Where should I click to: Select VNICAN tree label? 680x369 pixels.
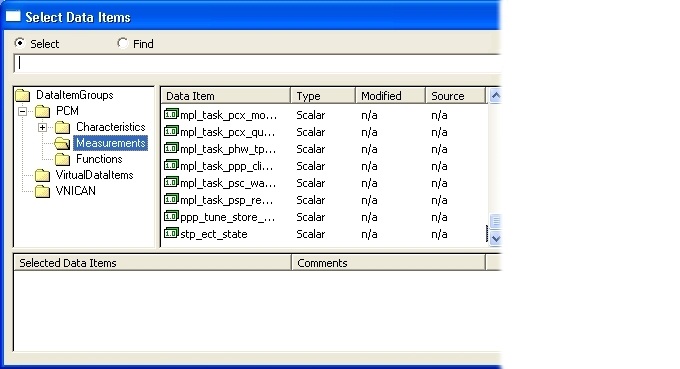point(76,191)
